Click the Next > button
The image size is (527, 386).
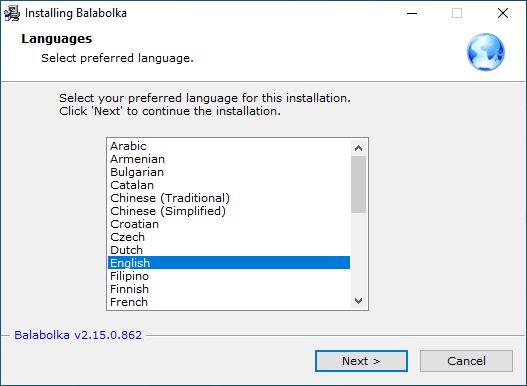click(361, 361)
